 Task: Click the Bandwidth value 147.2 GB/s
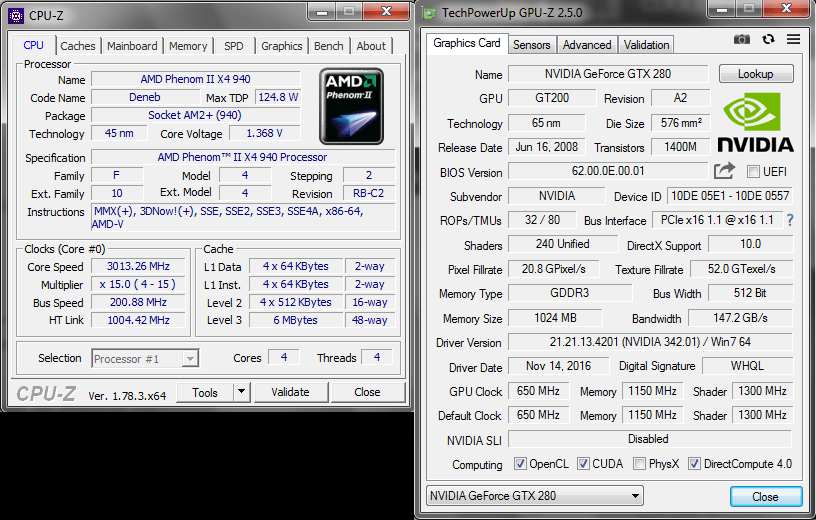[740, 318]
